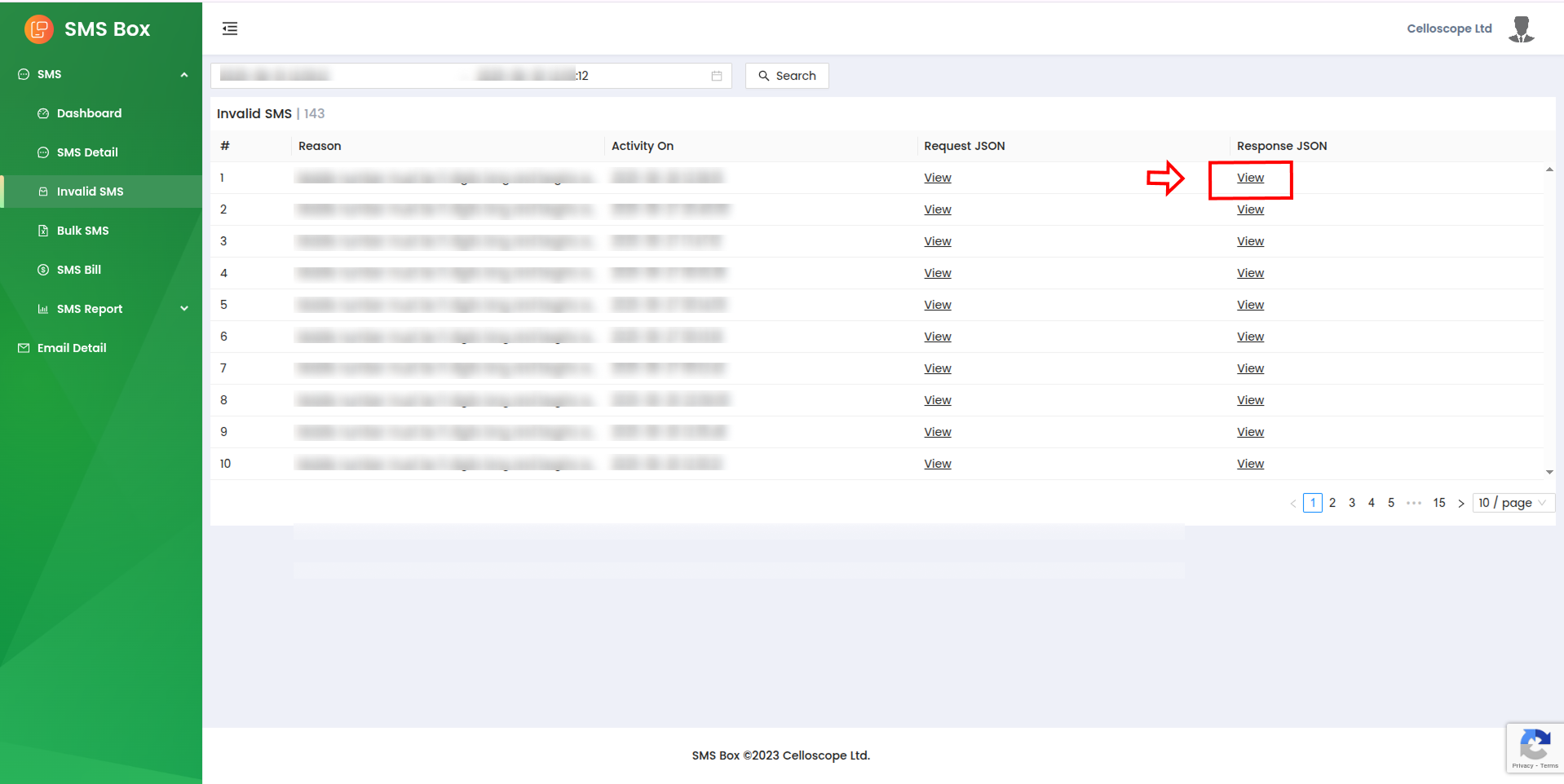
Task: Open Email Detail section
Action: (x=72, y=348)
